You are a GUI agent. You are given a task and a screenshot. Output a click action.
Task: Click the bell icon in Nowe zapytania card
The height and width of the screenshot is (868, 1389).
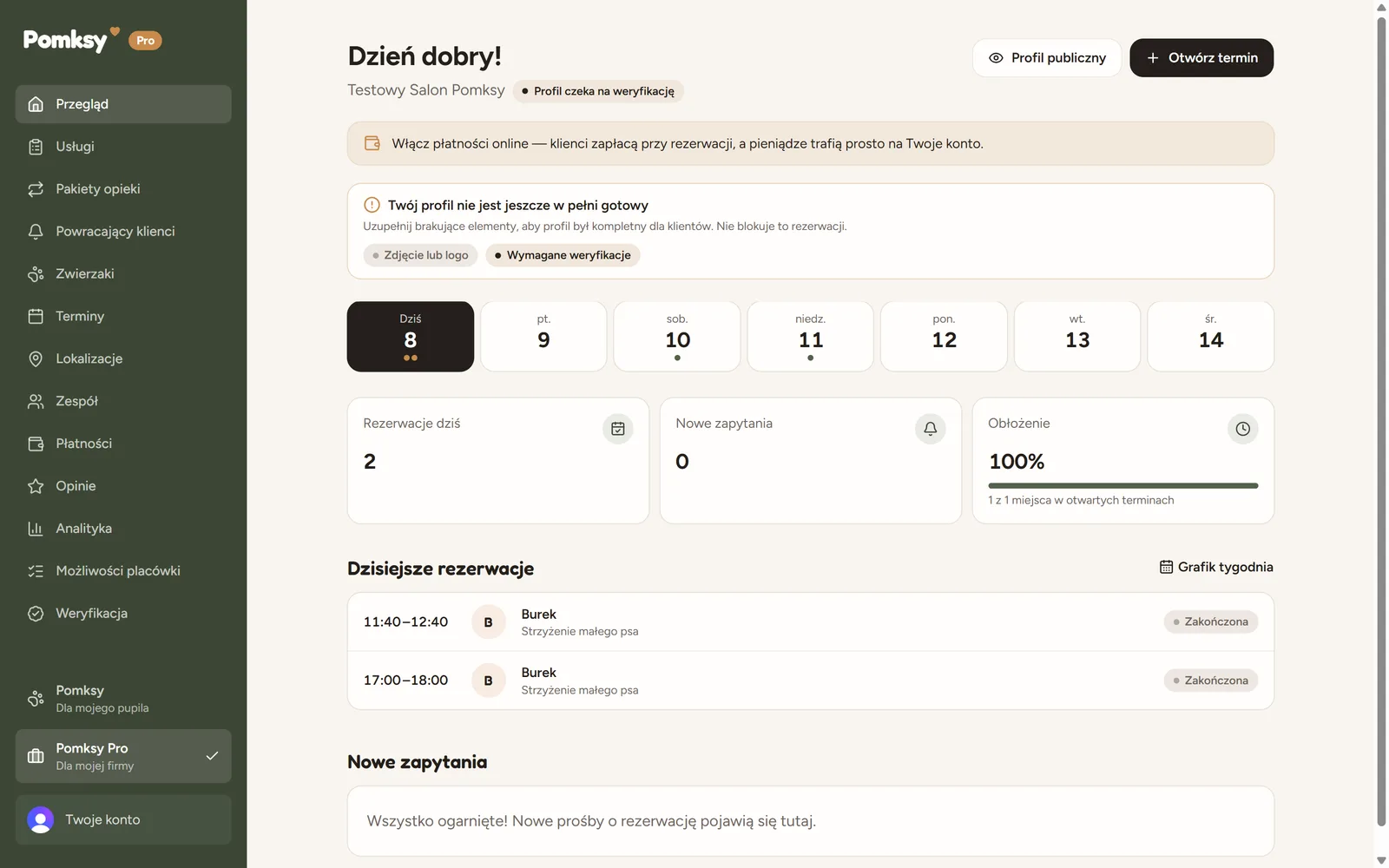click(930, 429)
